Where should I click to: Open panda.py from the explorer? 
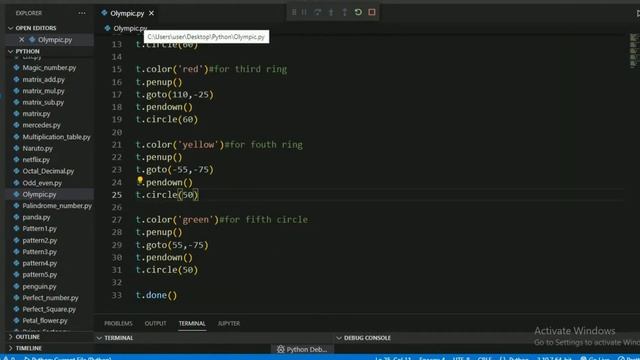(x=36, y=218)
